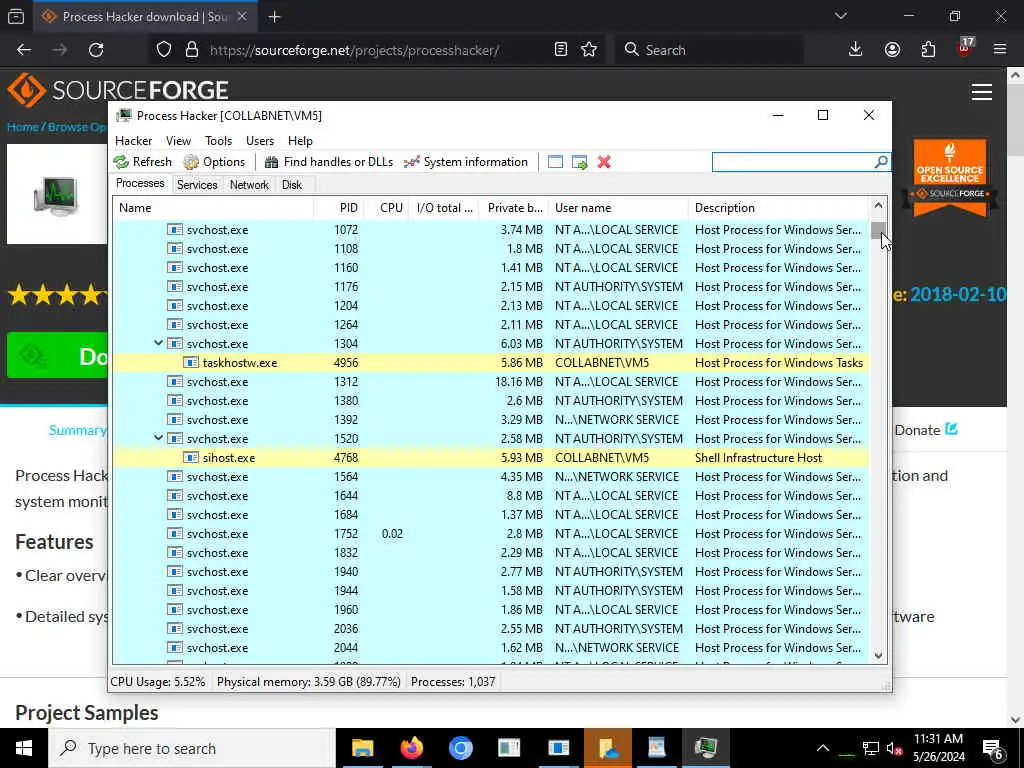Open System information graph icon

(x=411, y=162)
